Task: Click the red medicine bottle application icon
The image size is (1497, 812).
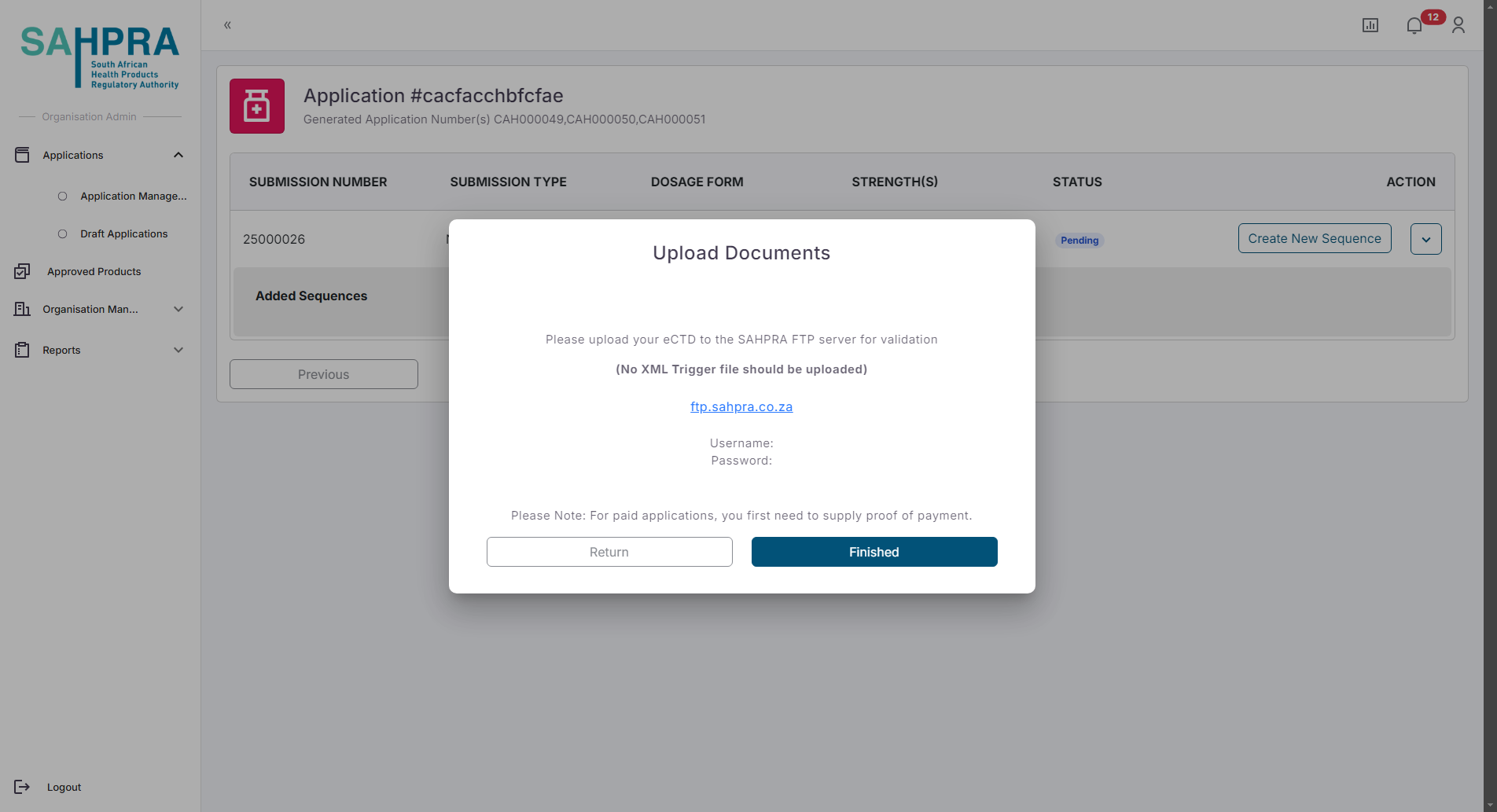Action: [x=257, y=106]
